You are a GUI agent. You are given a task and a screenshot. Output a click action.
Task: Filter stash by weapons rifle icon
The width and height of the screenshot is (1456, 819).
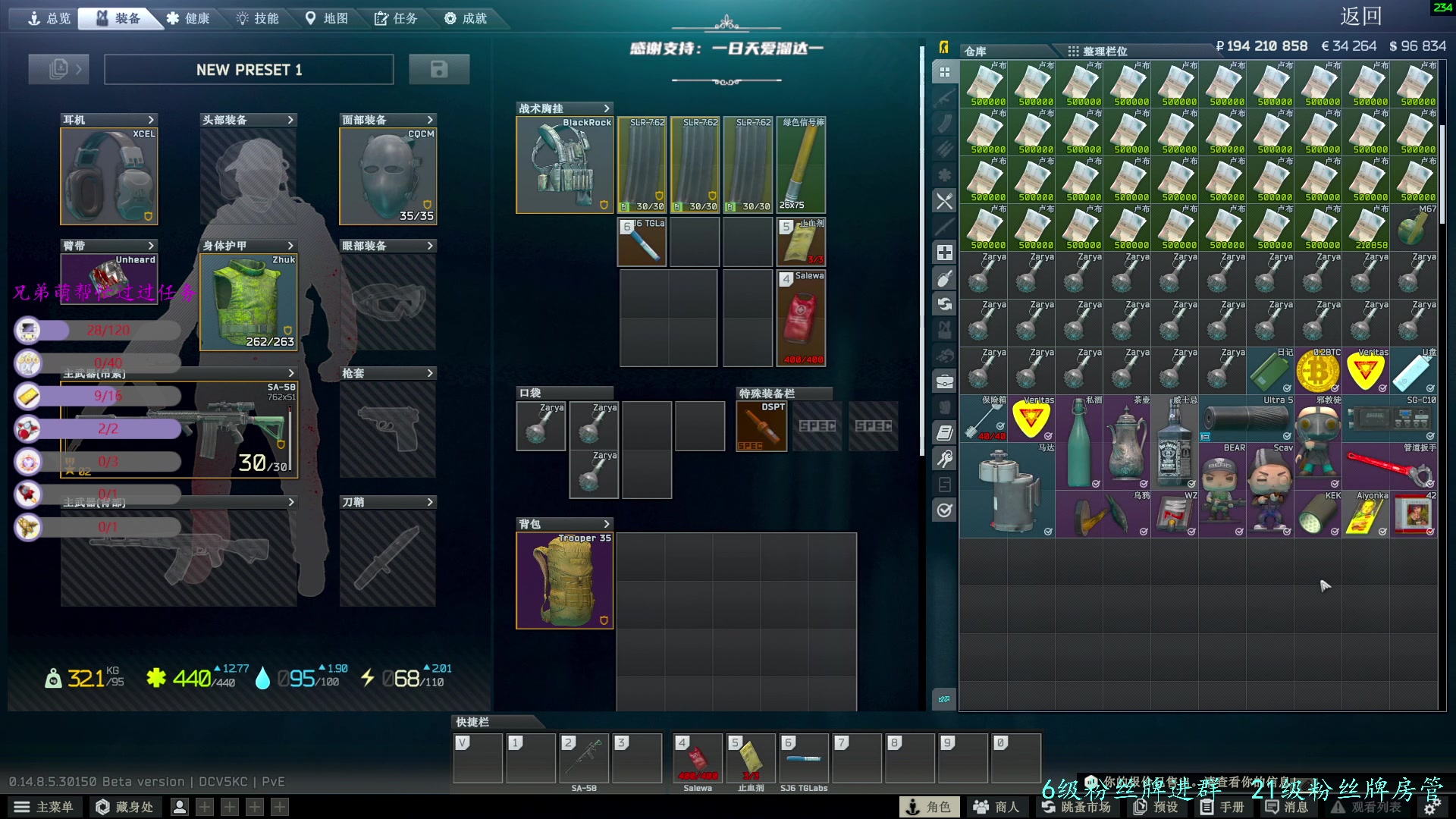coord(944,98)
